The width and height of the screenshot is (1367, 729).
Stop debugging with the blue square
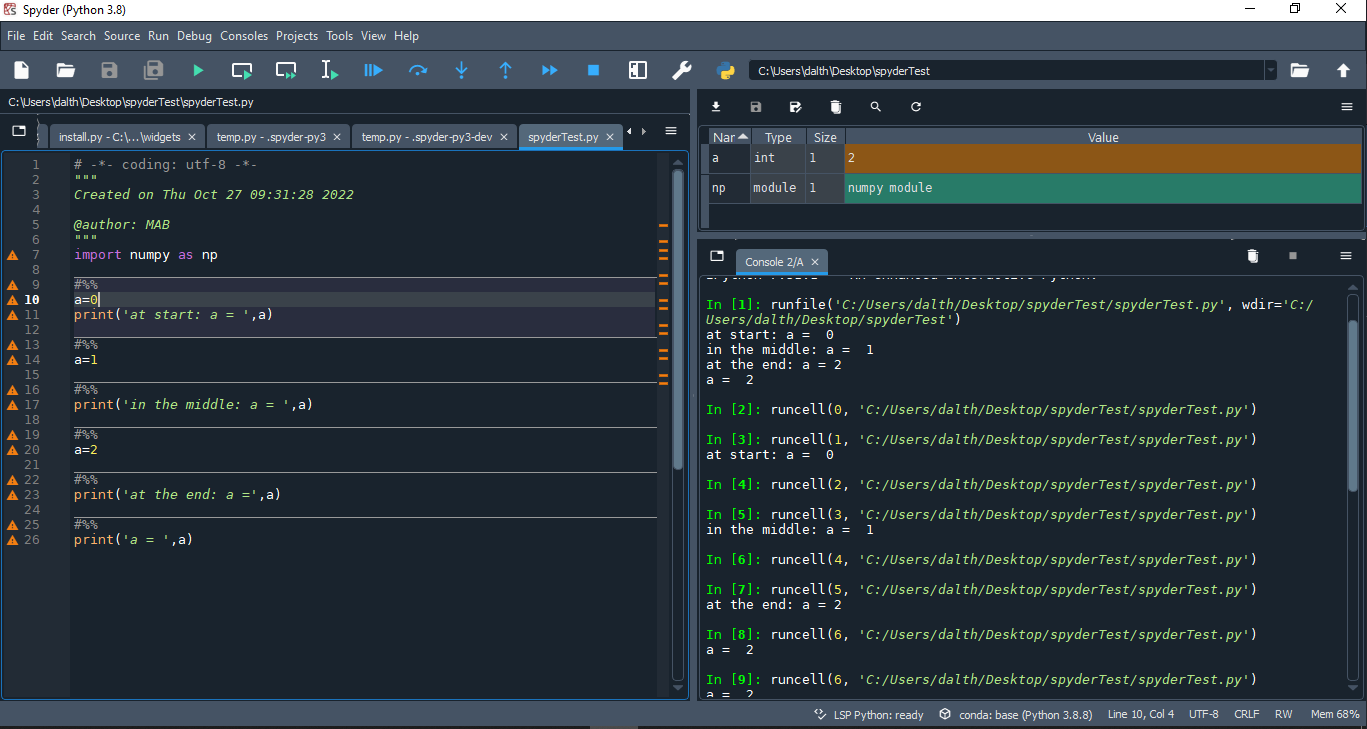pos(593,70)
